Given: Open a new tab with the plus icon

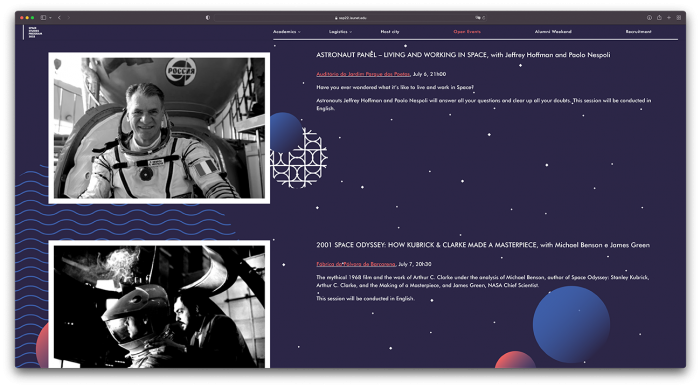Looking at the screenshot, I should coord(669,17).
